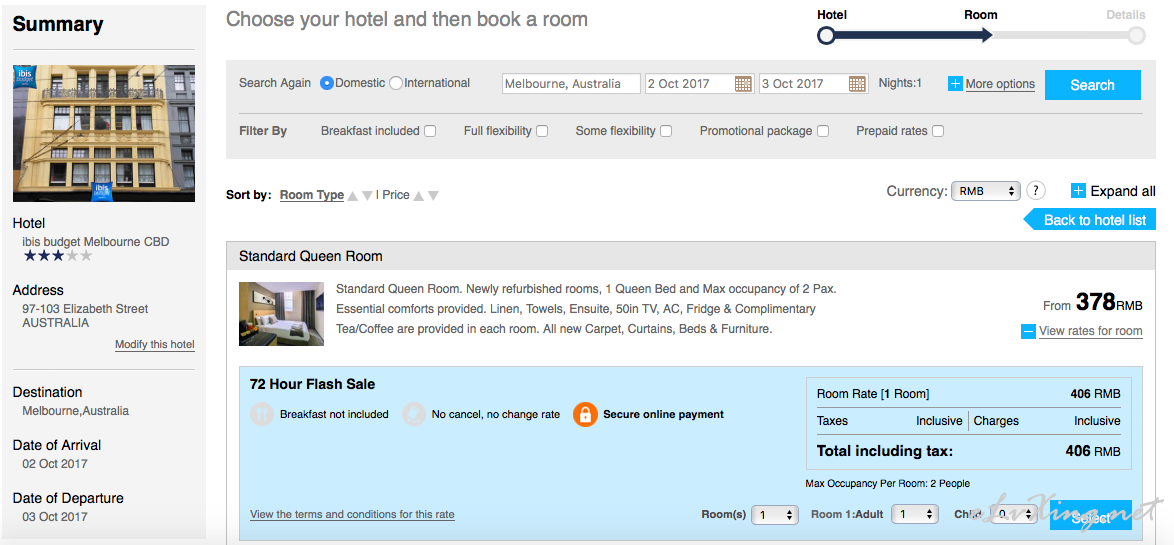Screen dimensions: 1174x545
Task: Click the Secure online payment lock icon
Action: click(585, 414)
